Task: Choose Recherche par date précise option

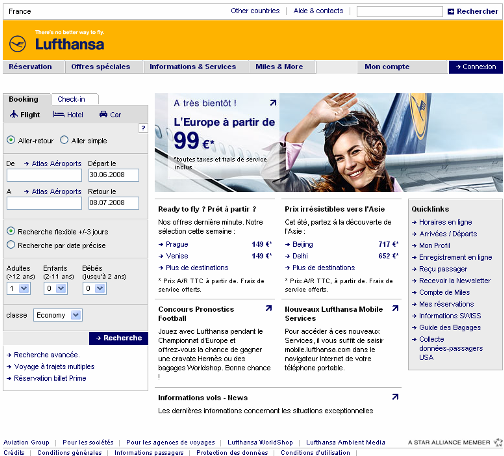Action: (11, 245)
